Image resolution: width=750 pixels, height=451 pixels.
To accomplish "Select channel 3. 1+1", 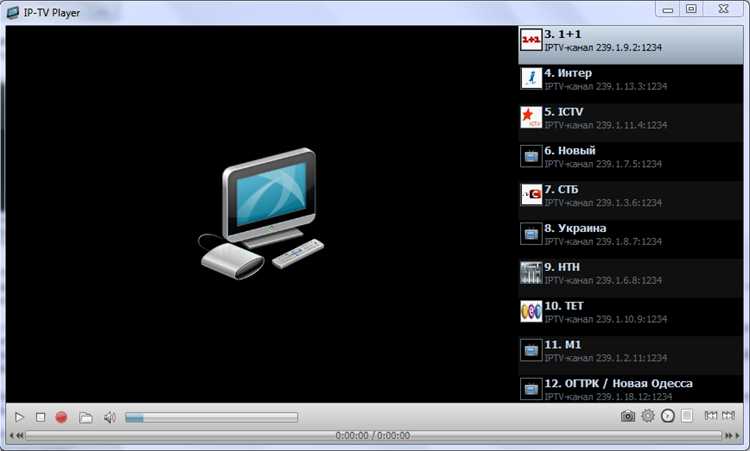I will tap(631, 45).
